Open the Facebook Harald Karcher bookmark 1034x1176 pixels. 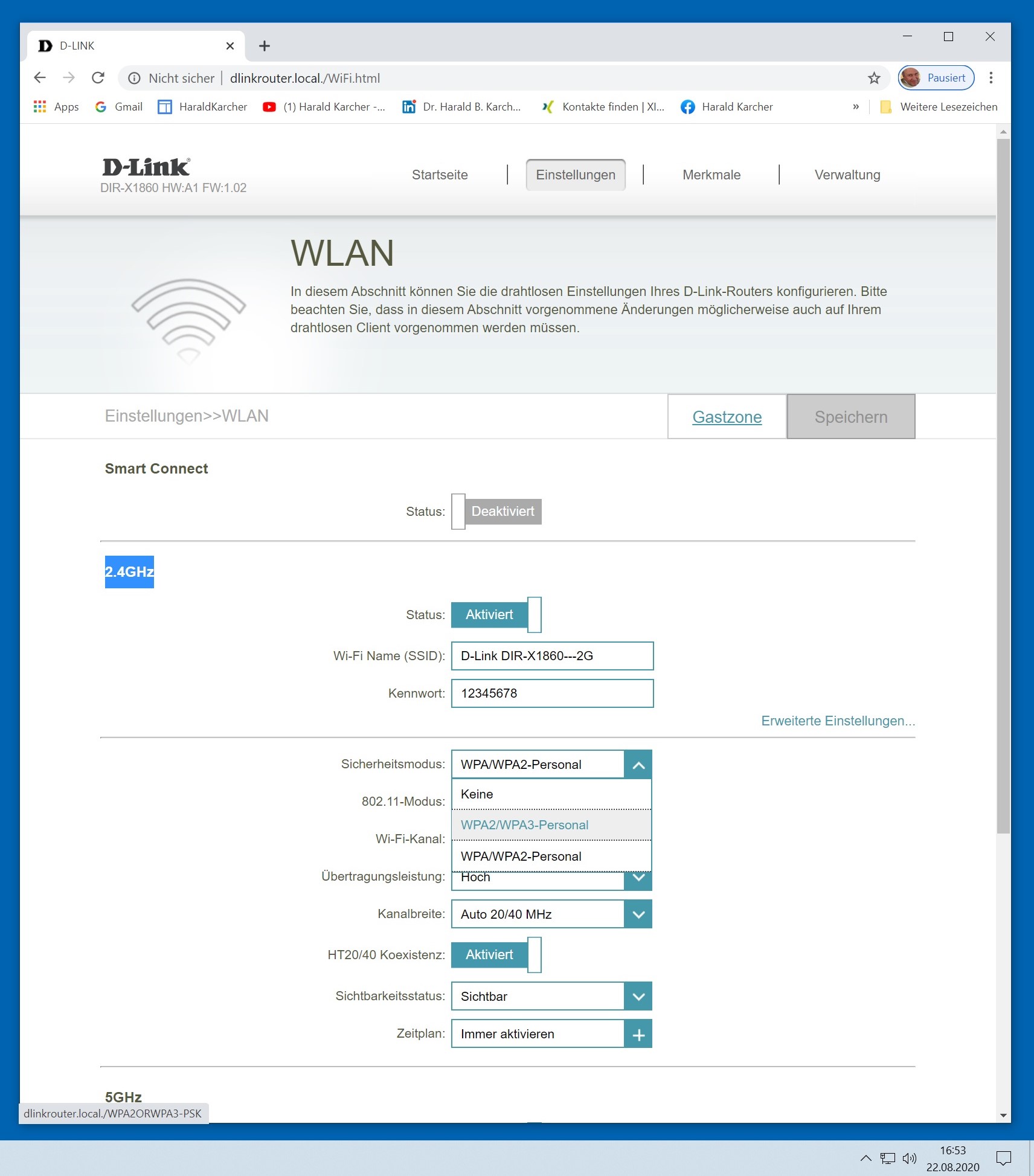click(727, 107)
